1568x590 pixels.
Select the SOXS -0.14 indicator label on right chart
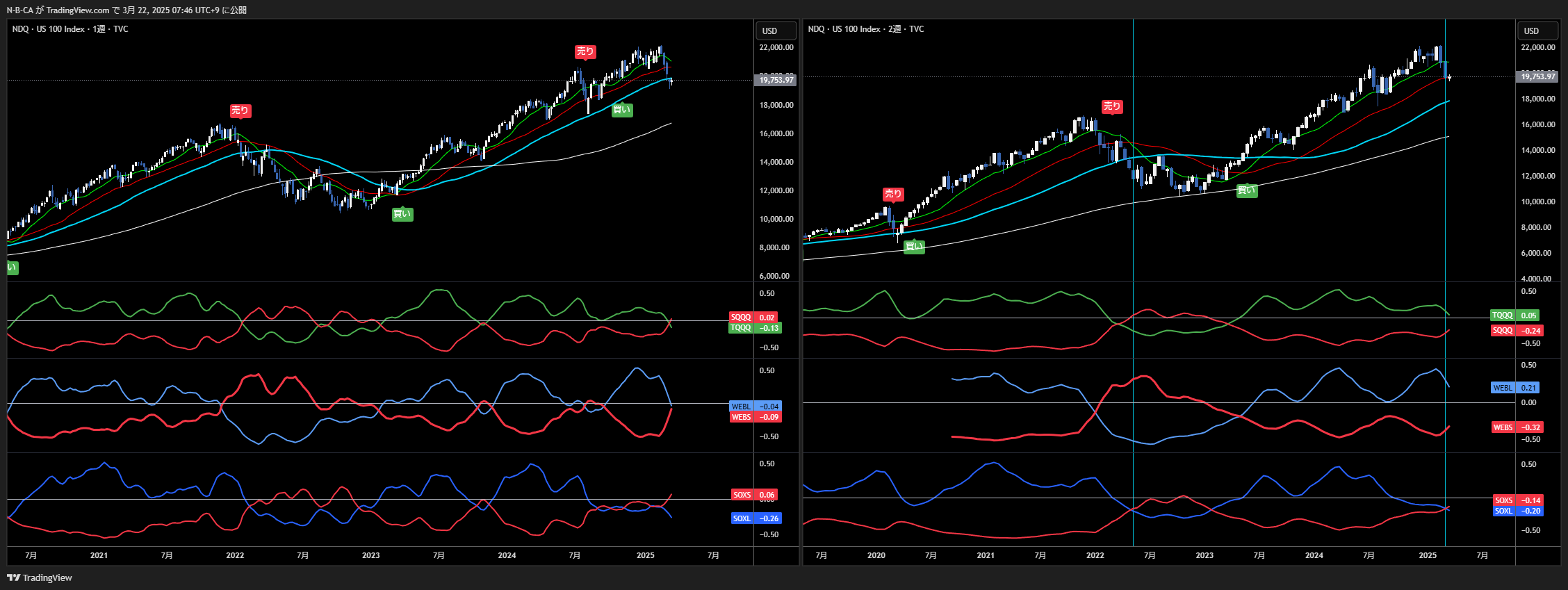tap(1518, 500)
